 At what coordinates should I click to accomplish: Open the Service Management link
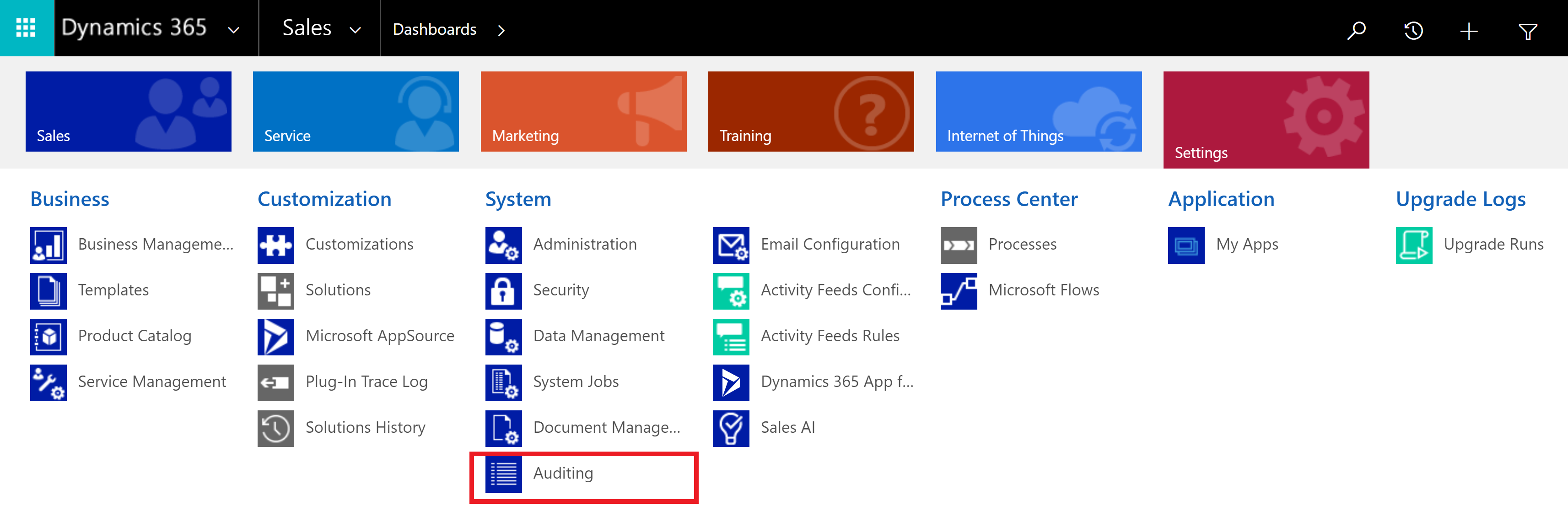point(151,382)
